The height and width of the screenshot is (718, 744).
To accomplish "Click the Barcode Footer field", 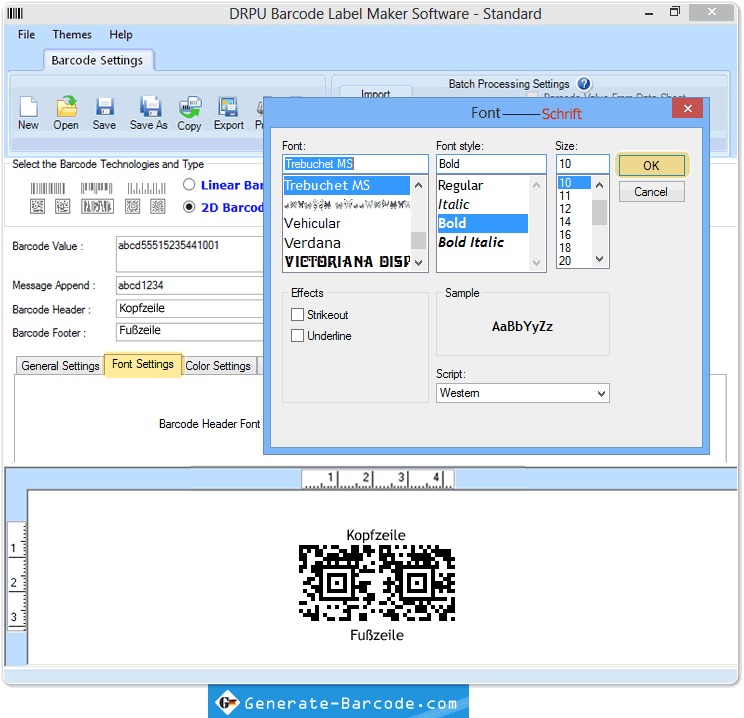I will click(x=190, y=332).
